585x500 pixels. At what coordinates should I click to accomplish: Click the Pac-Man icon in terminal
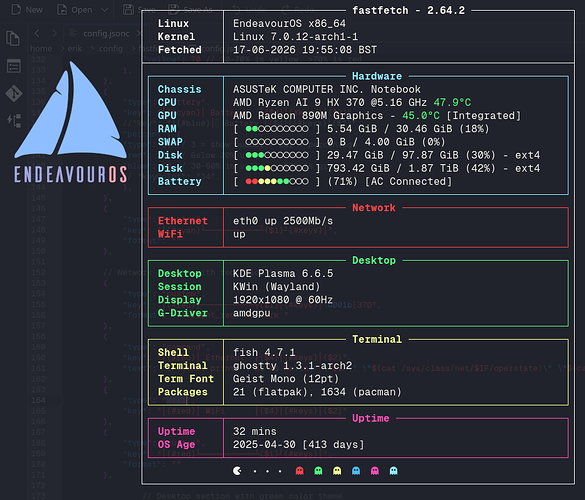(237, 471)
